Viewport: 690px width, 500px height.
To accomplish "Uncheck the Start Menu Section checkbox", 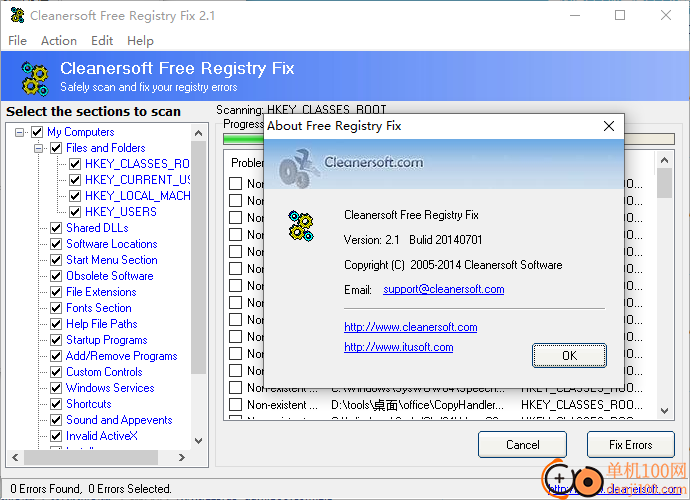I will pos(56,260).
